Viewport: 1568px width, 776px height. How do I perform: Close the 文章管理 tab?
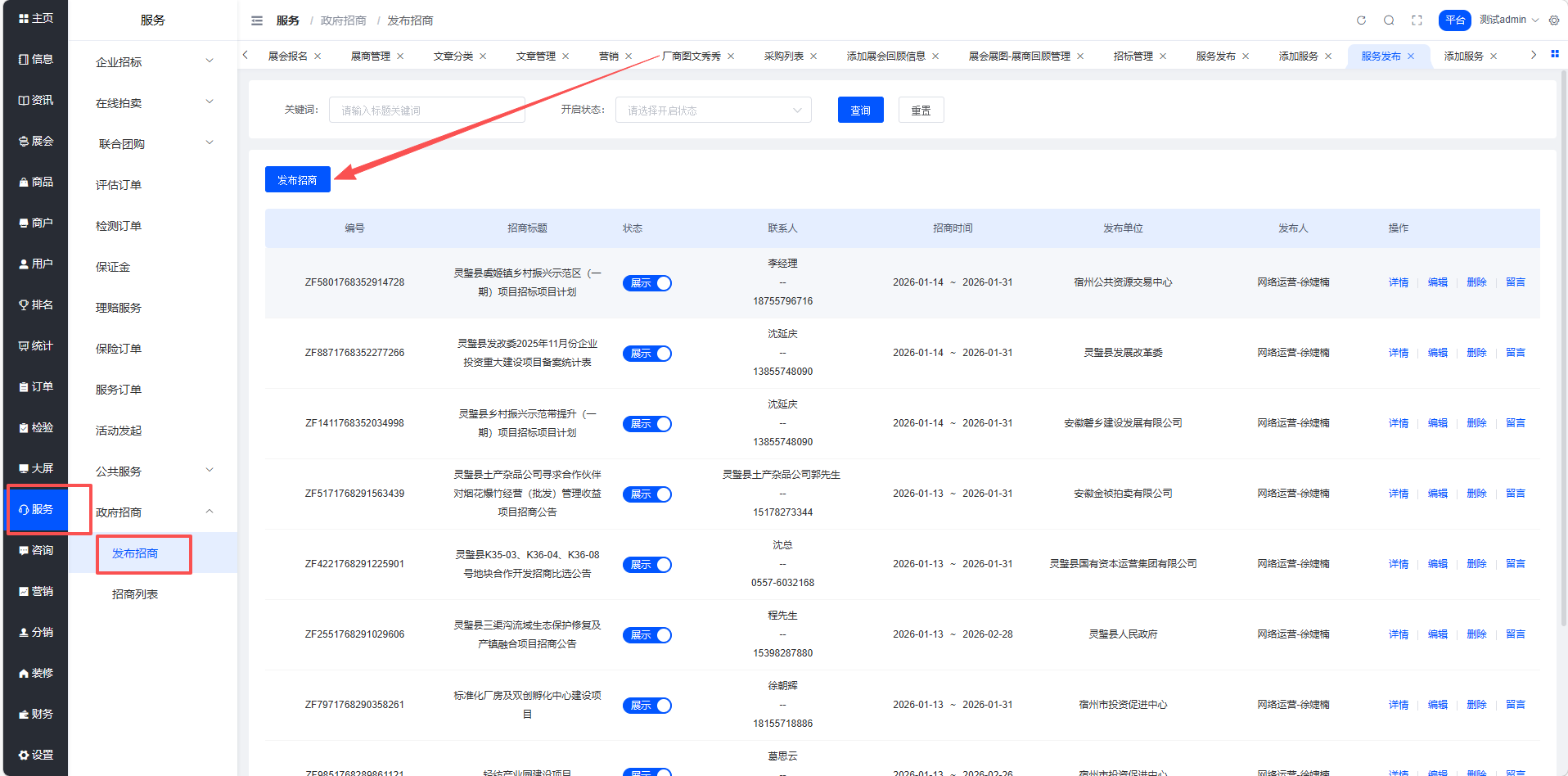(565, 56)
